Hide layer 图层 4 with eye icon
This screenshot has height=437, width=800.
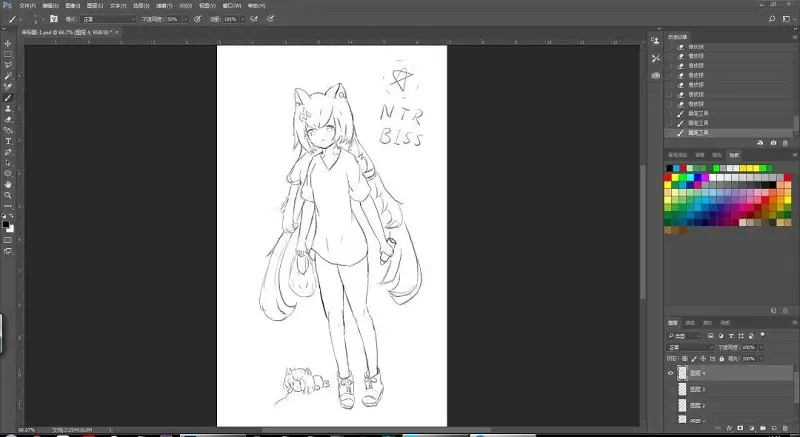click(670, 373)
